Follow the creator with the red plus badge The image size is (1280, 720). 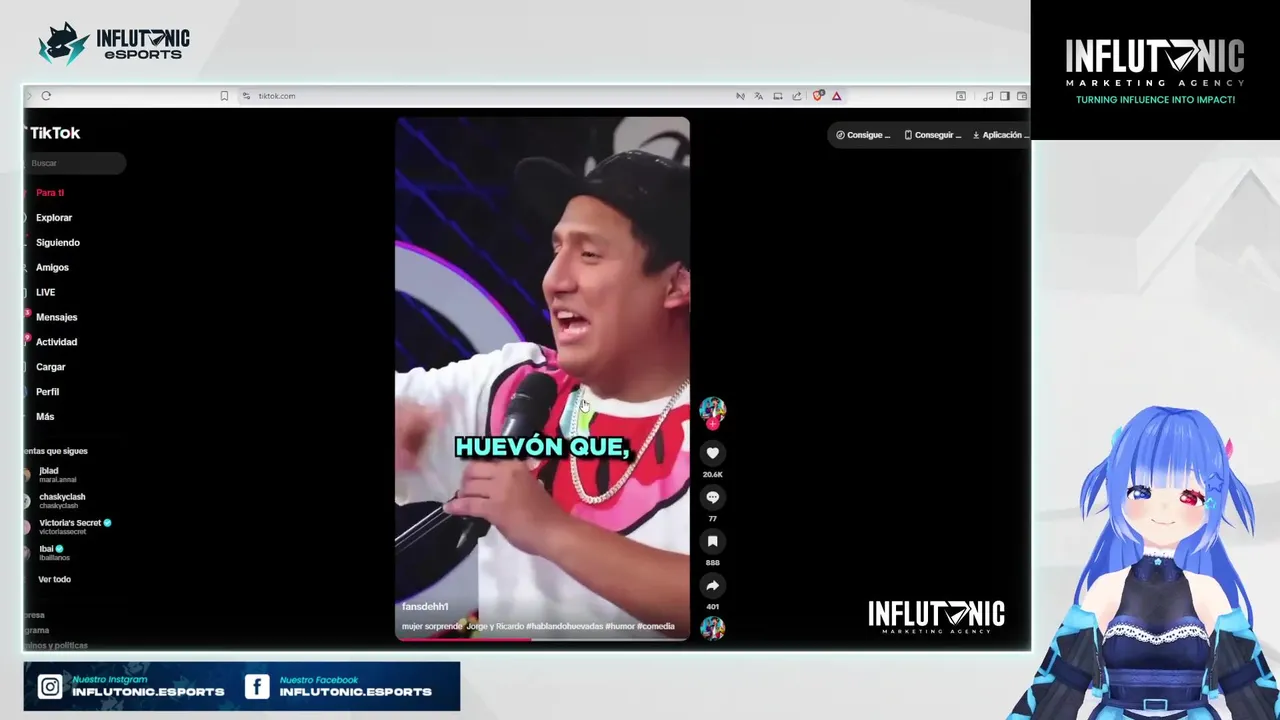[x=712, y=424]
